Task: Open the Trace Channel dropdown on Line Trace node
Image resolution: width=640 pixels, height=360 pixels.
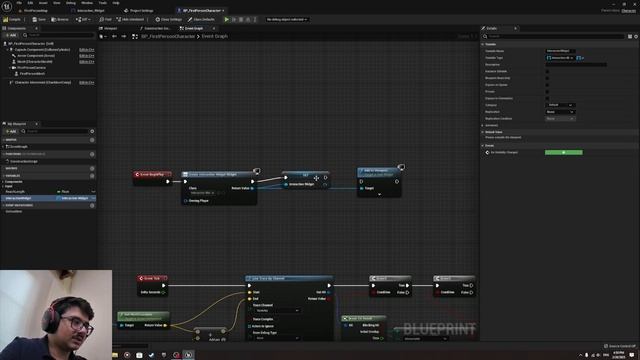Action: (277, 311)
